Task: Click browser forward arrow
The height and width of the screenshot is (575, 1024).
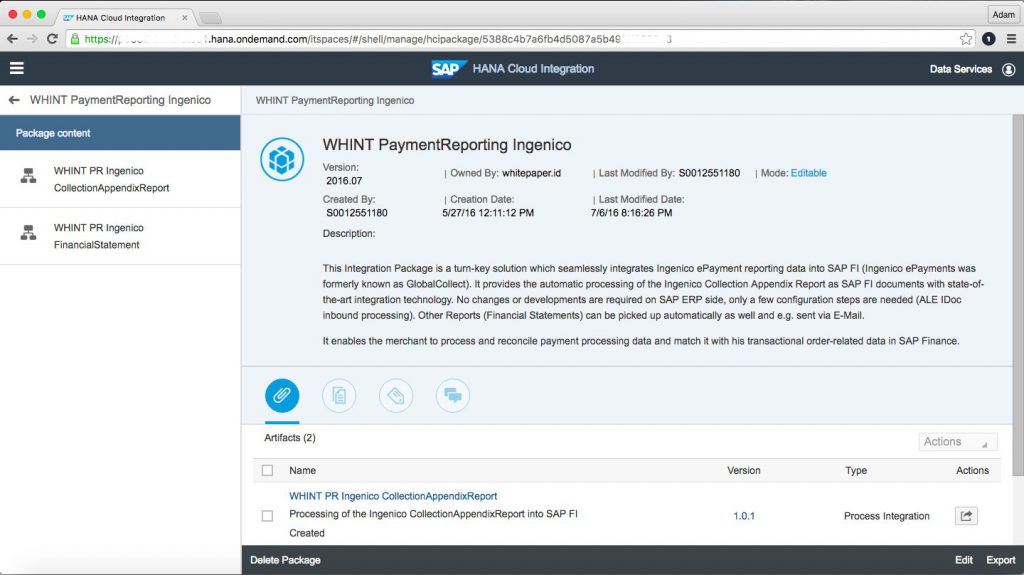Action: pyautogui.click(x=32, y=39)
